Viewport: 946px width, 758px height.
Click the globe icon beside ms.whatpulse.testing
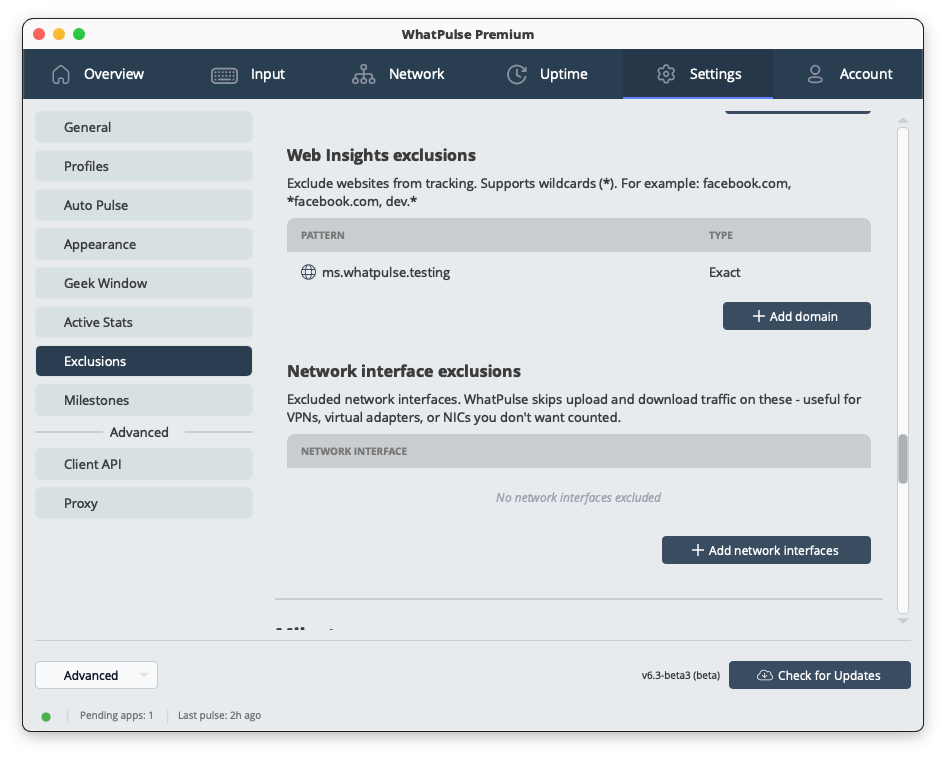click(308, 272)
